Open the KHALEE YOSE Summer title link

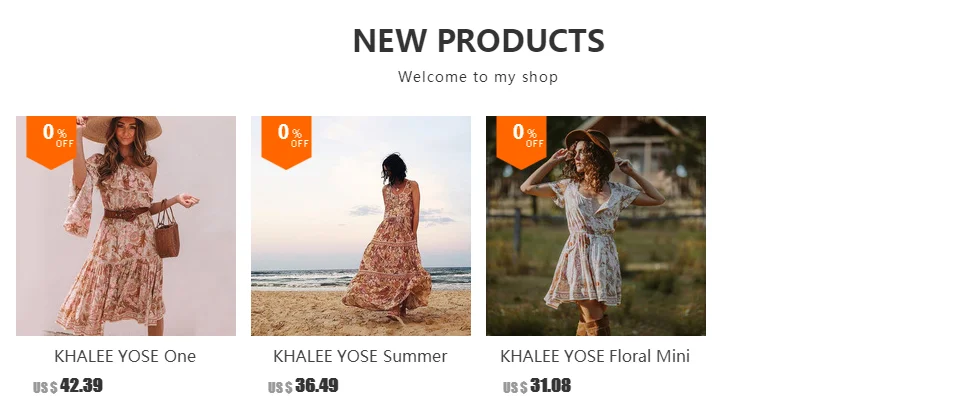[360, 356]
